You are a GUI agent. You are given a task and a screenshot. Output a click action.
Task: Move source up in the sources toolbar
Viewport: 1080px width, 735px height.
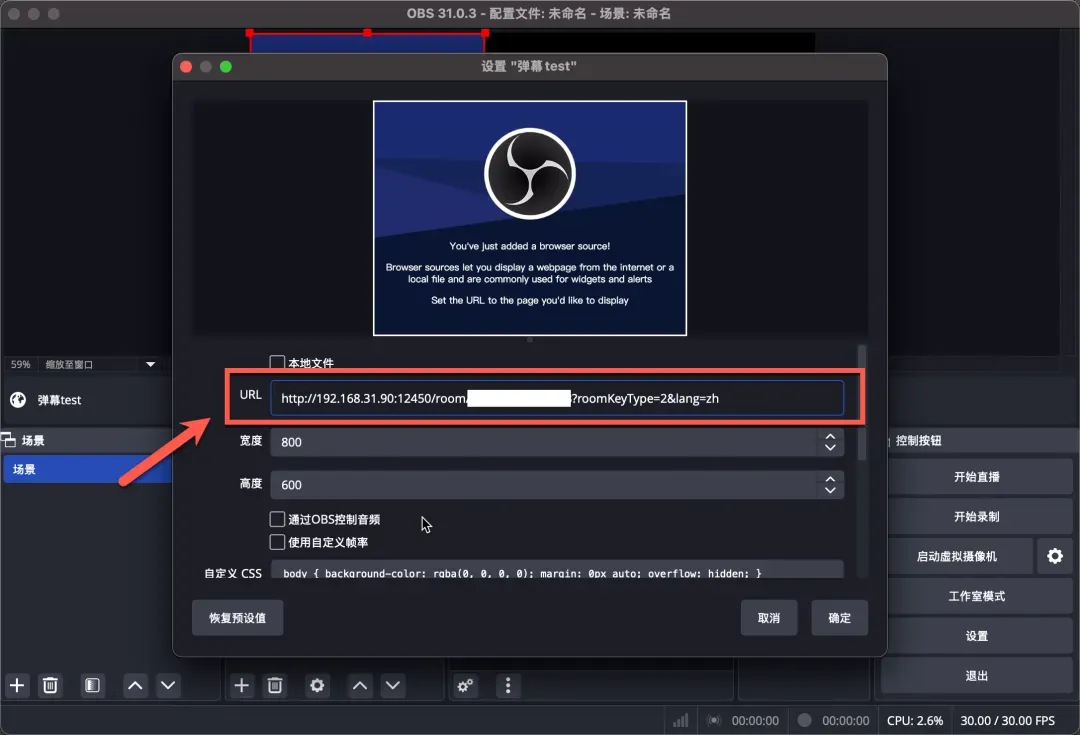(360, 685)
